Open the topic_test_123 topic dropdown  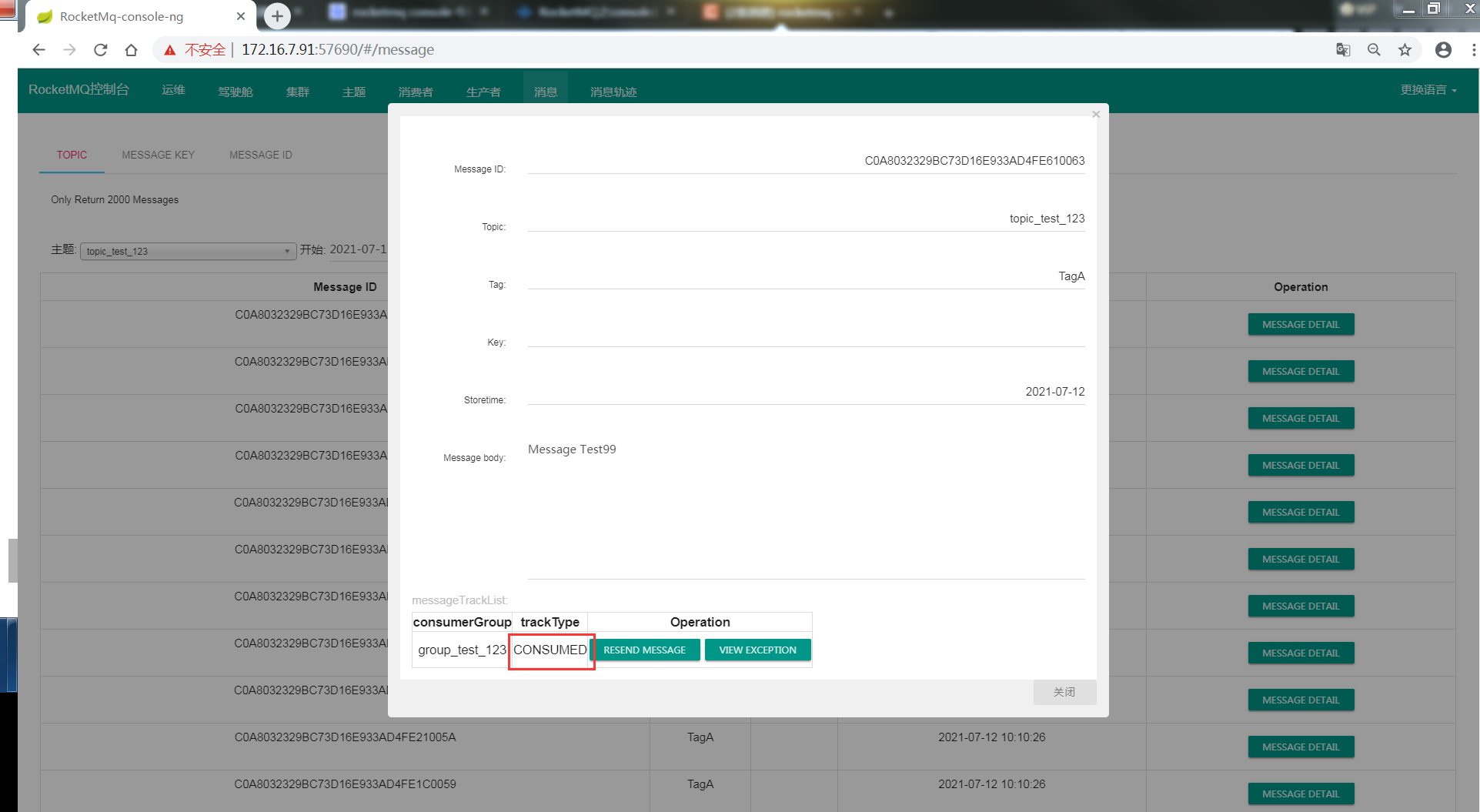point(188,251)
